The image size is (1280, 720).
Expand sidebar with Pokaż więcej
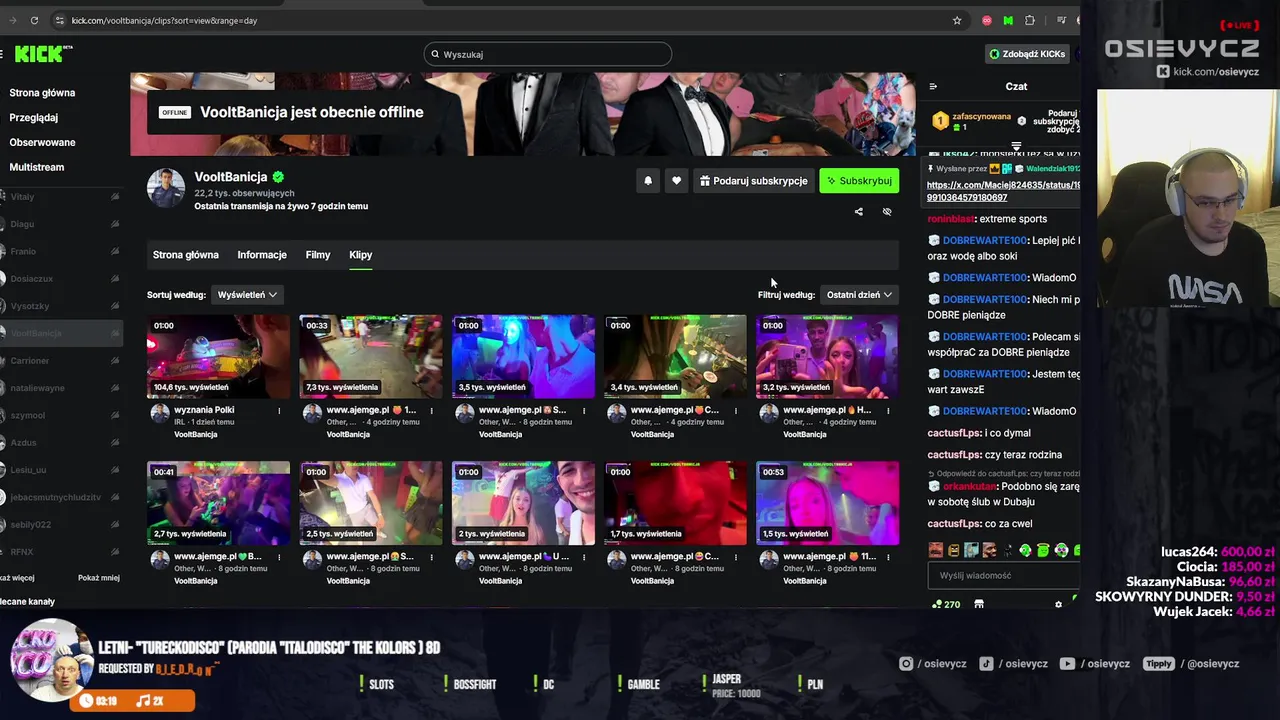pyautogui.click(x=17, y=578)
